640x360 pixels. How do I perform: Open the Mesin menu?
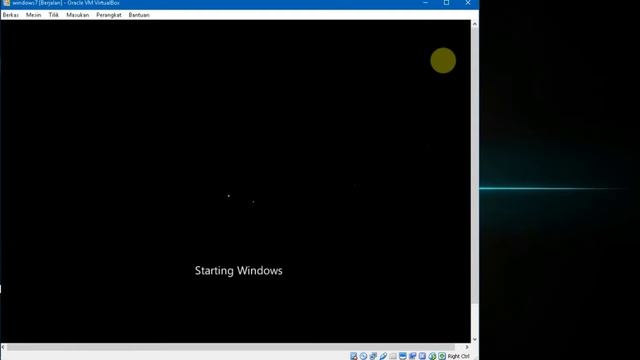pyautogui.click(x=33, y=15)
